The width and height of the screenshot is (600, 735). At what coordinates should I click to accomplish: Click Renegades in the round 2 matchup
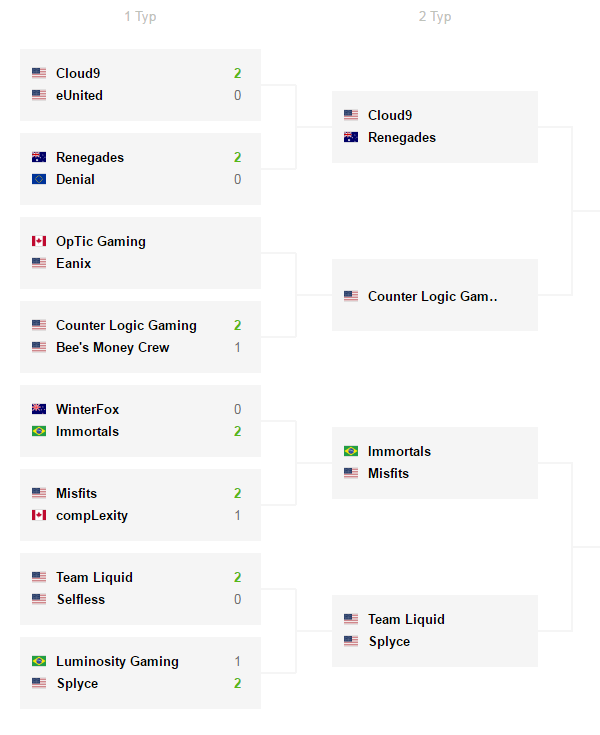(x=402, y=138)
